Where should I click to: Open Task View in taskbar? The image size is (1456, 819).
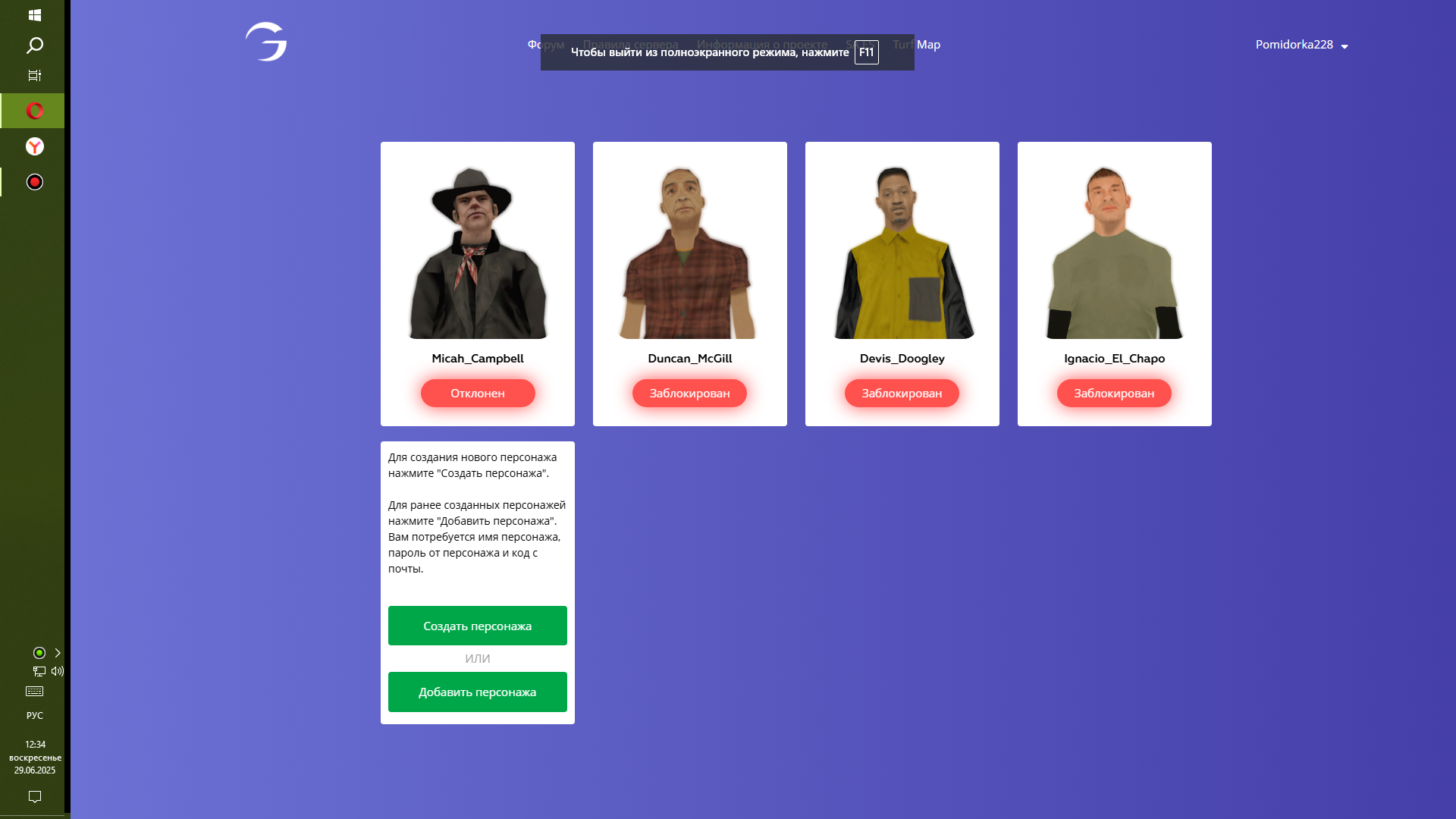coord(34,76)
